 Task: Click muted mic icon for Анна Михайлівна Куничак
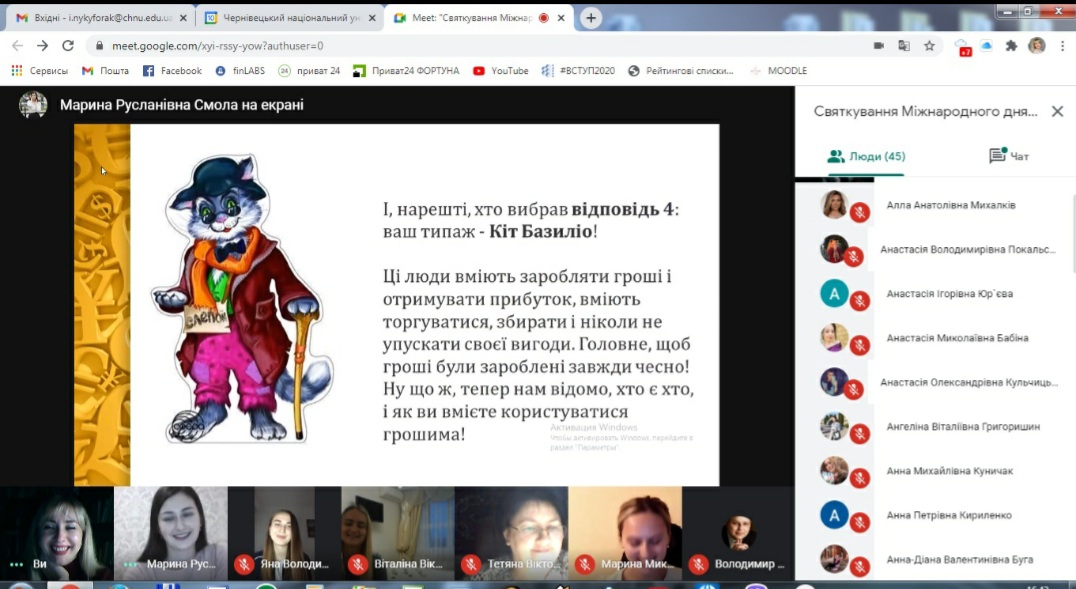pyautogui.click(x=859, y=478)
